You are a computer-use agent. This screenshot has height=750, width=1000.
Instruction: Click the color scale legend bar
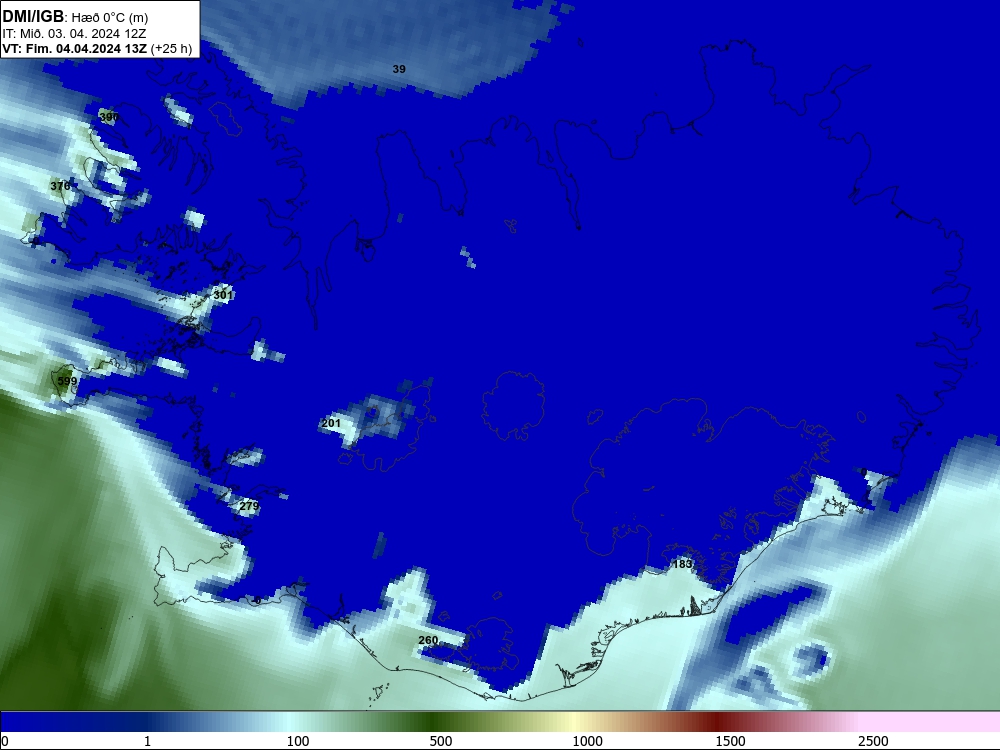click(500, 722)
